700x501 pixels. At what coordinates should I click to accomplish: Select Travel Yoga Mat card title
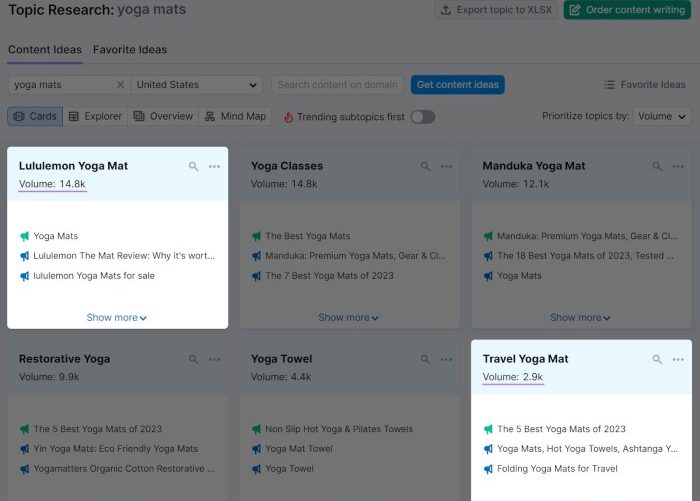[x=525, y=359]
